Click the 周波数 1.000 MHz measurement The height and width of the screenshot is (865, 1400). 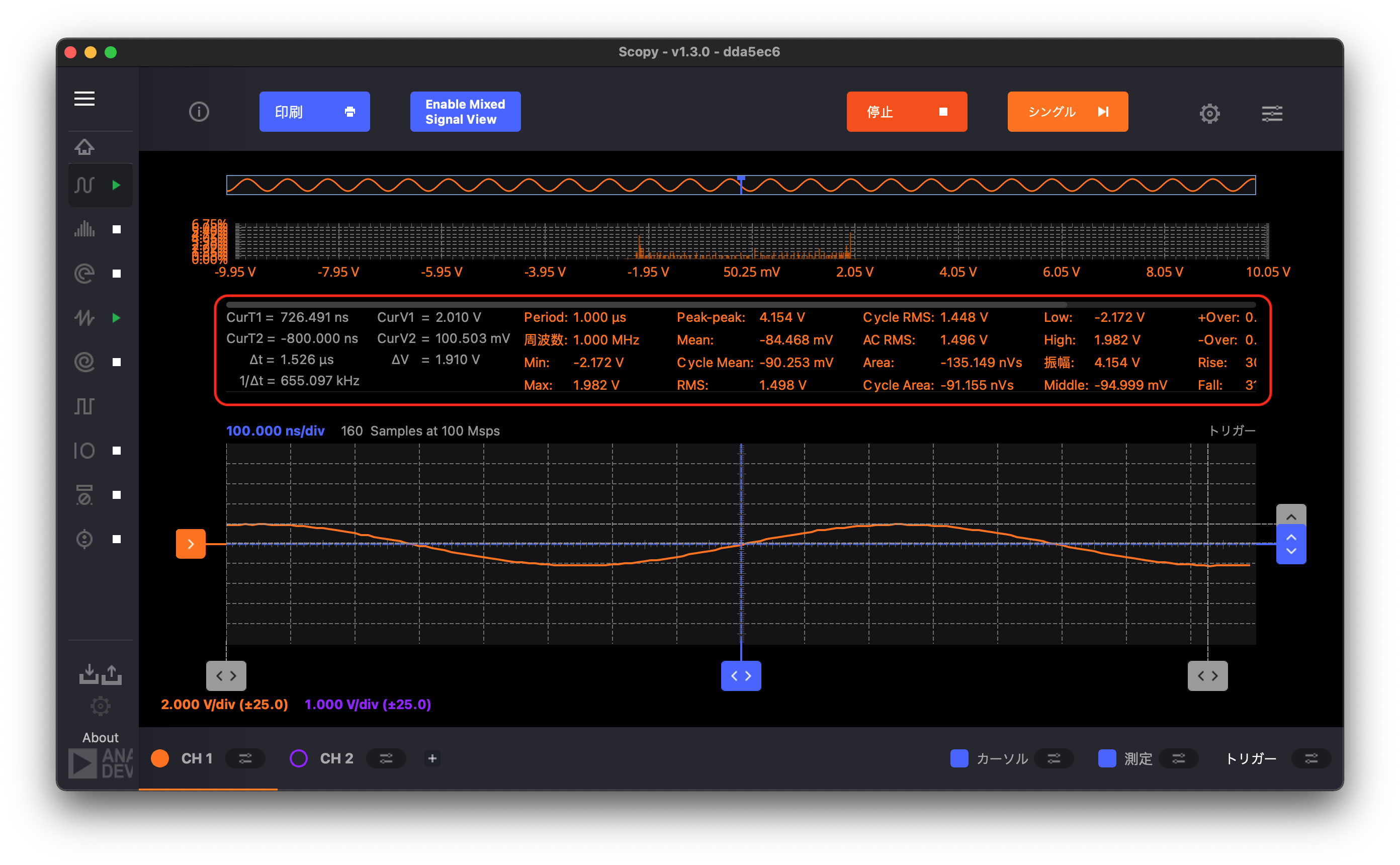pyautogui.click(x=582, y=340)
